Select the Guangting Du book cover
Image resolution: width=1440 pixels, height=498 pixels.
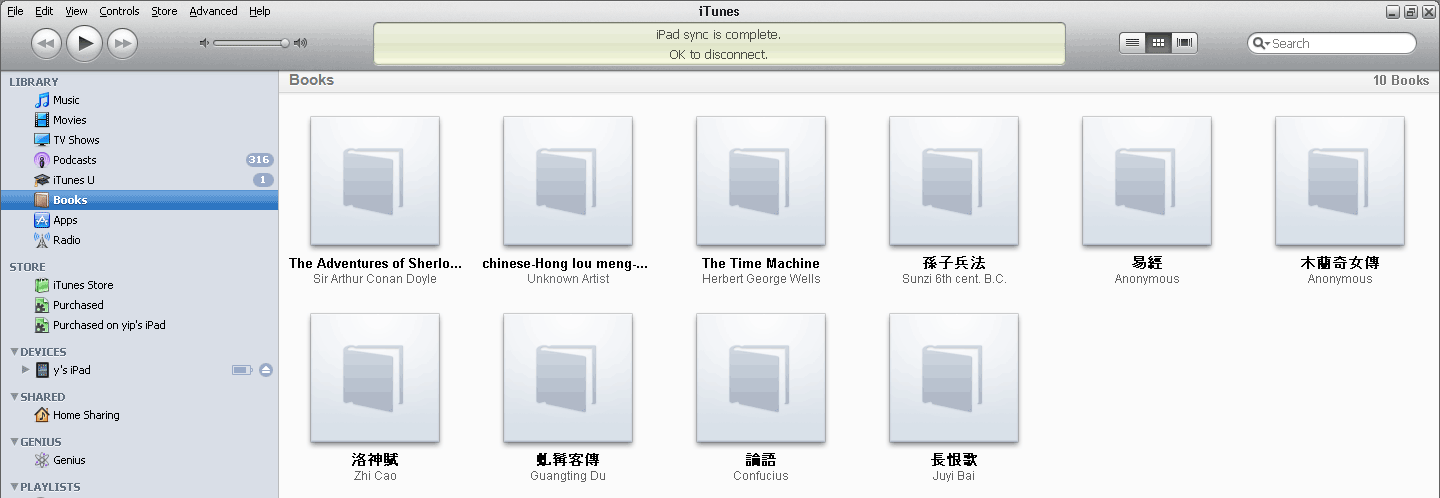click(x=568, y=378)
